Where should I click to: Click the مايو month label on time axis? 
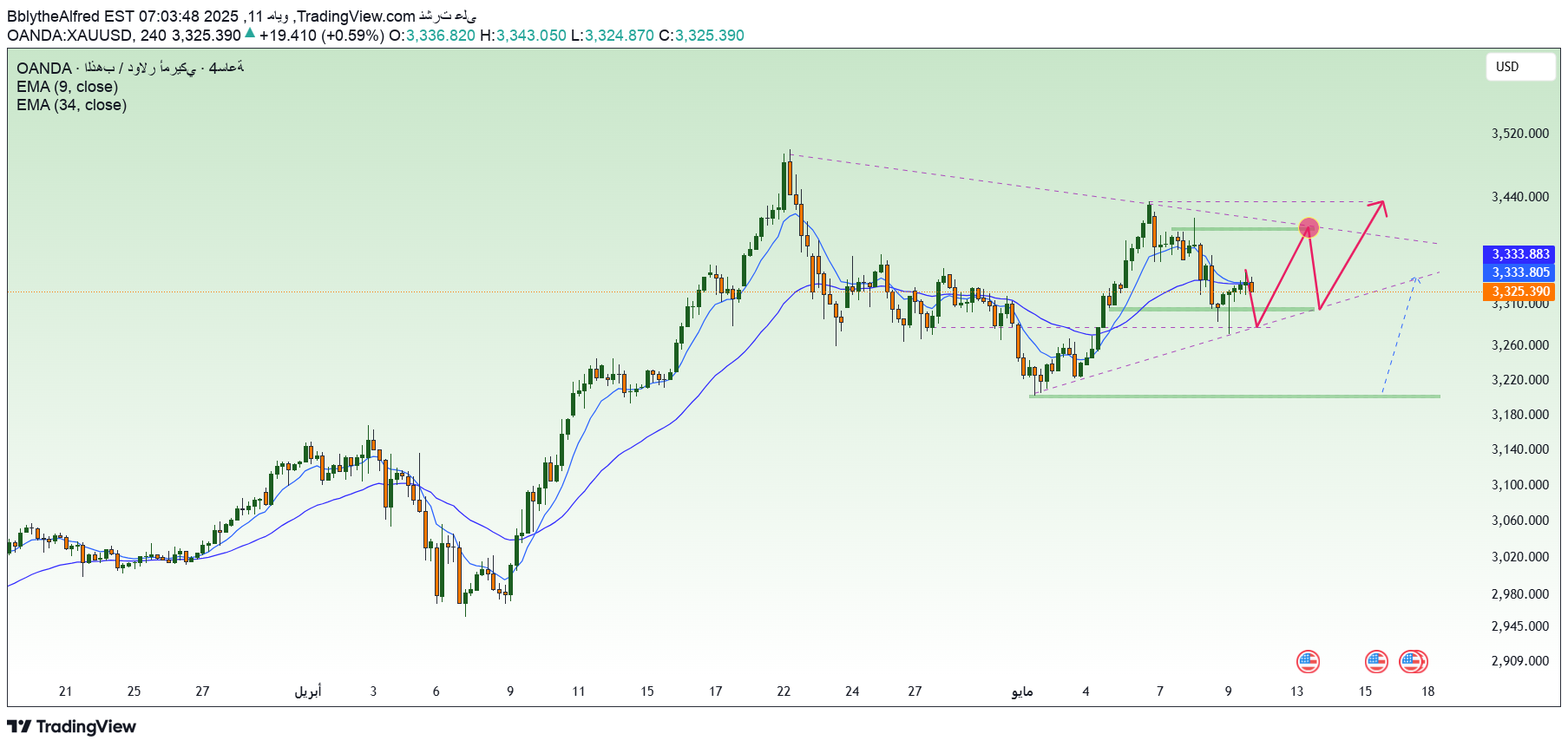(x=1022, y=691)
